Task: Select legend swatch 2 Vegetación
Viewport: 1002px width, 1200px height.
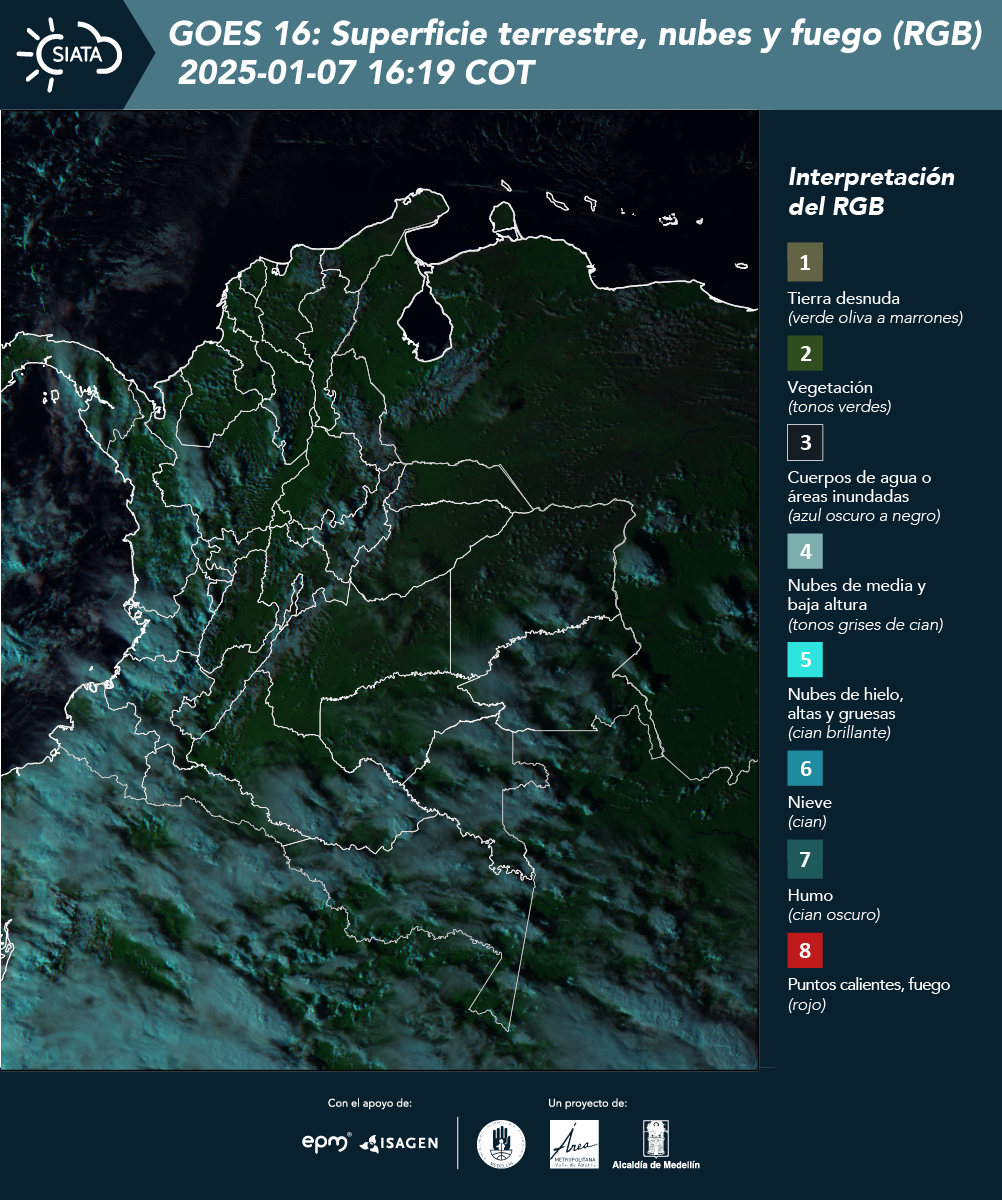Action: (x=805, y=353)
